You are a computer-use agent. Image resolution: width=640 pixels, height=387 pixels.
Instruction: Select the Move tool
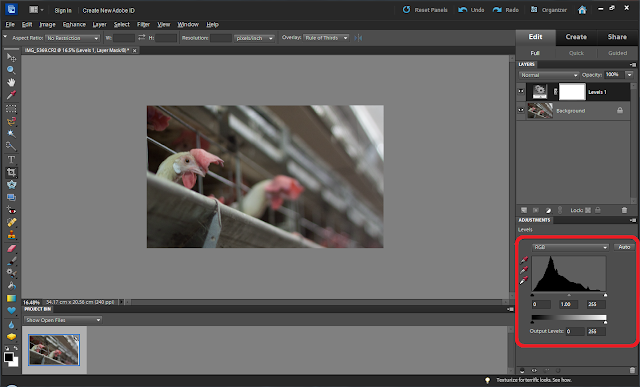point(11,58)
